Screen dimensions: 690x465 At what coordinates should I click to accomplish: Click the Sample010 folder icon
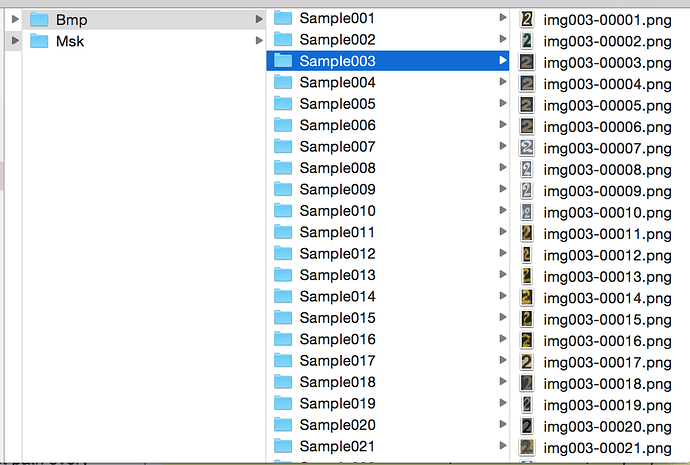pyautogui.click(x=283, y=211)
